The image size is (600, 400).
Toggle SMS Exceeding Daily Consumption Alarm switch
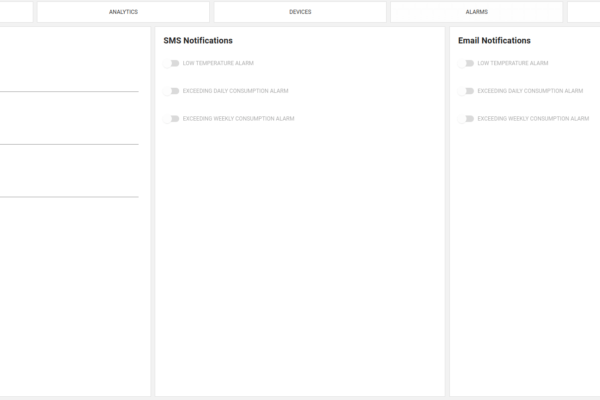click(172, 91)
